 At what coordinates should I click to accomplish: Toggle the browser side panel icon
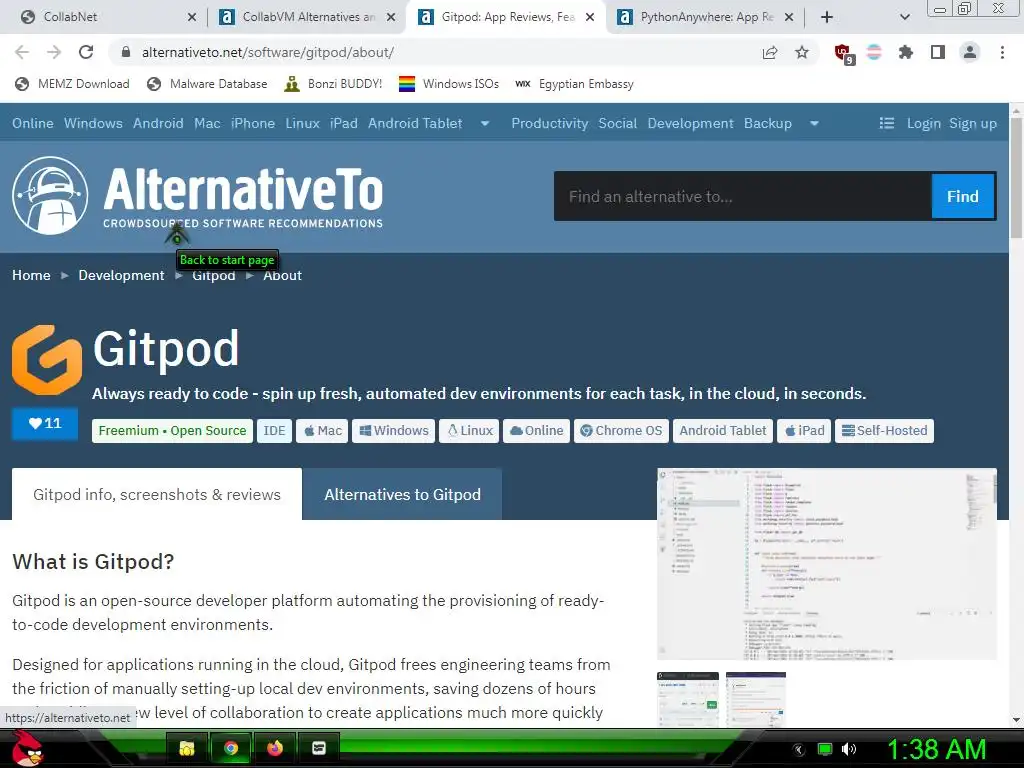tap(938, 52)
